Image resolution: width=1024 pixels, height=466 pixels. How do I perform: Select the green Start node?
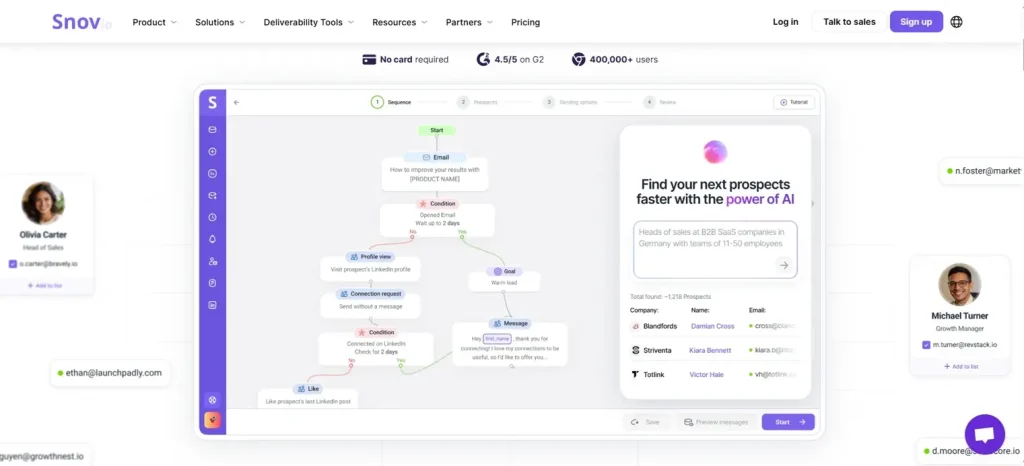point(437,131)
